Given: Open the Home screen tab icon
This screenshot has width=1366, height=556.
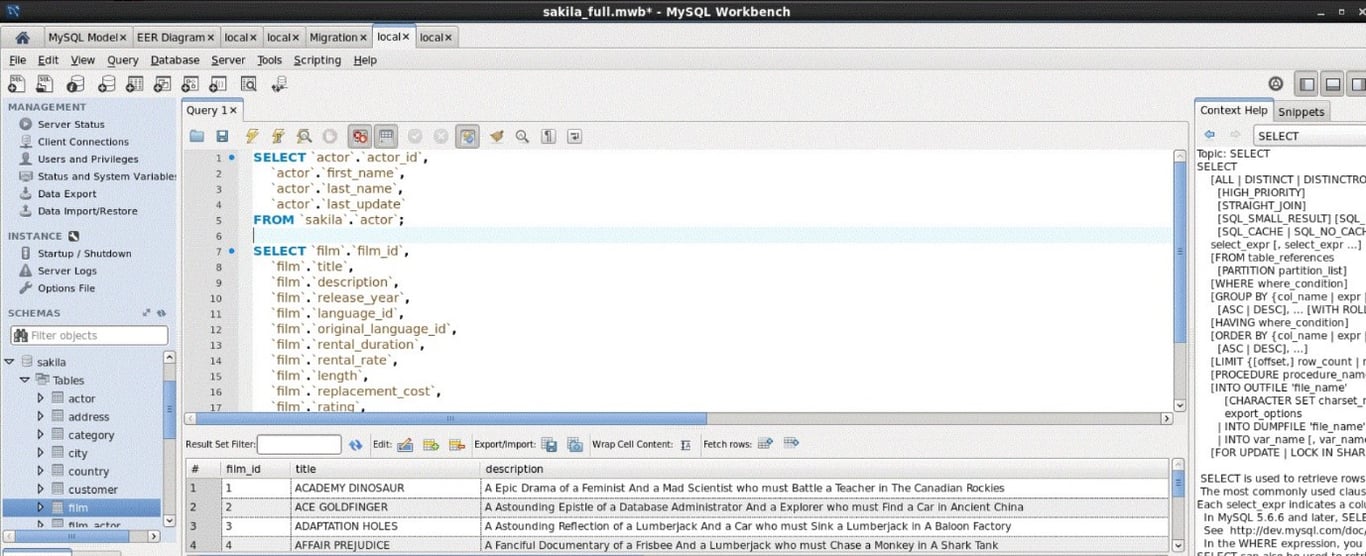Looking at the screenshot, I should [21, 38].
